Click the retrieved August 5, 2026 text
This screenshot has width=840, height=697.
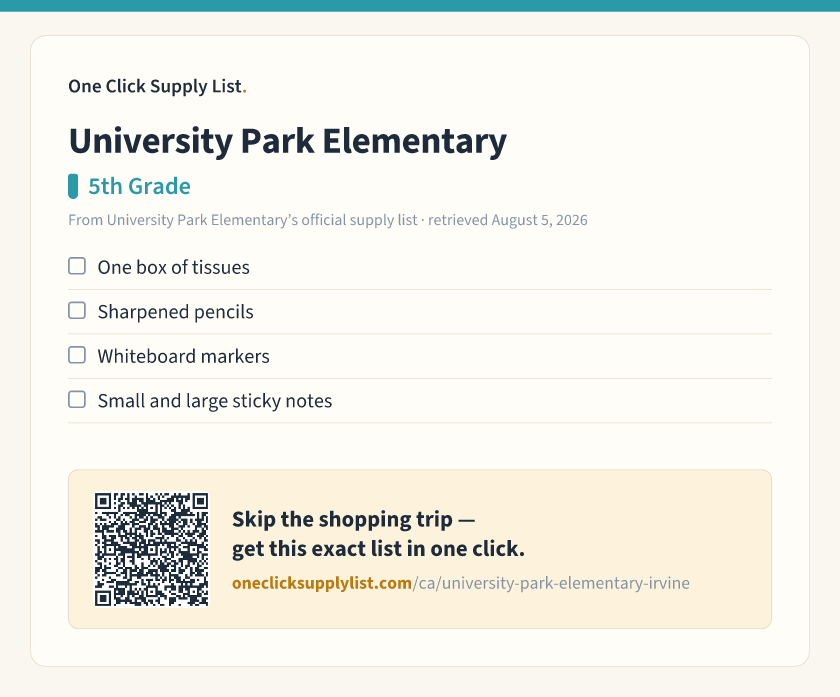508,220
